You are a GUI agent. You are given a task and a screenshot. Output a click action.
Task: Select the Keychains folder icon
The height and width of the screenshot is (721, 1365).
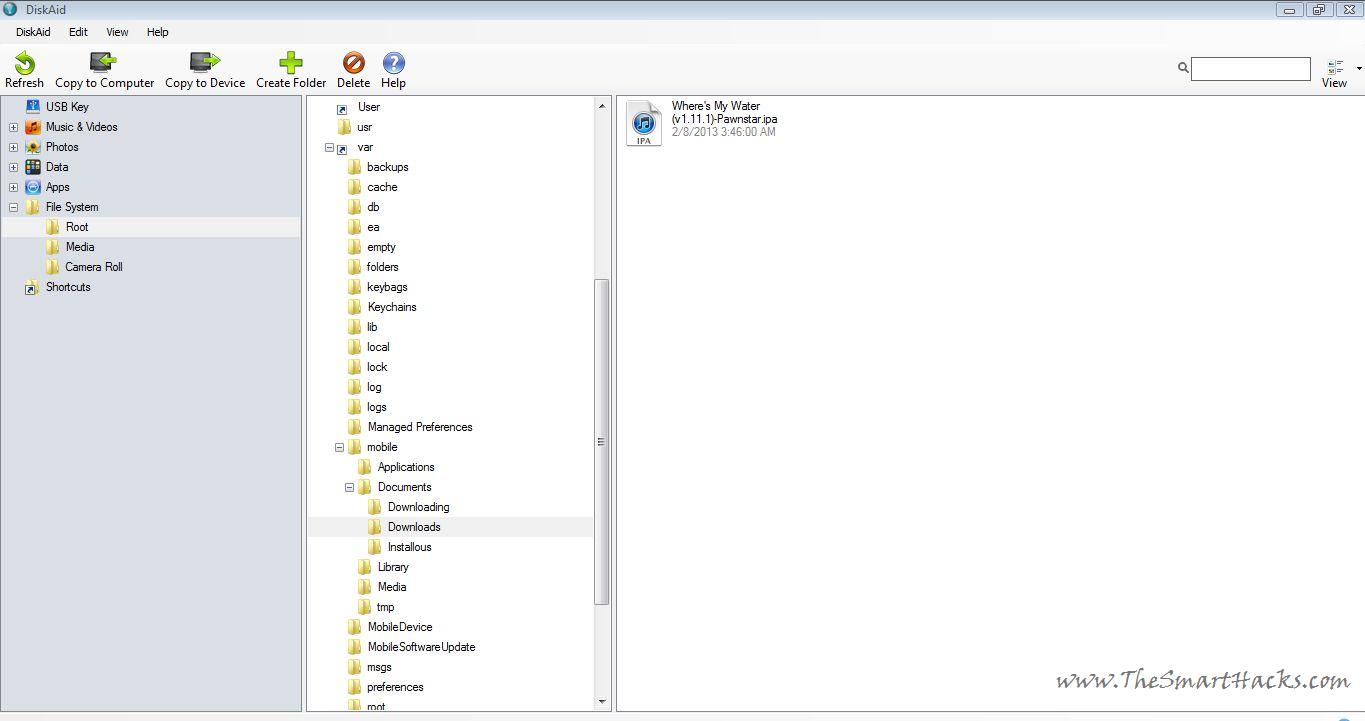[354, 307]
